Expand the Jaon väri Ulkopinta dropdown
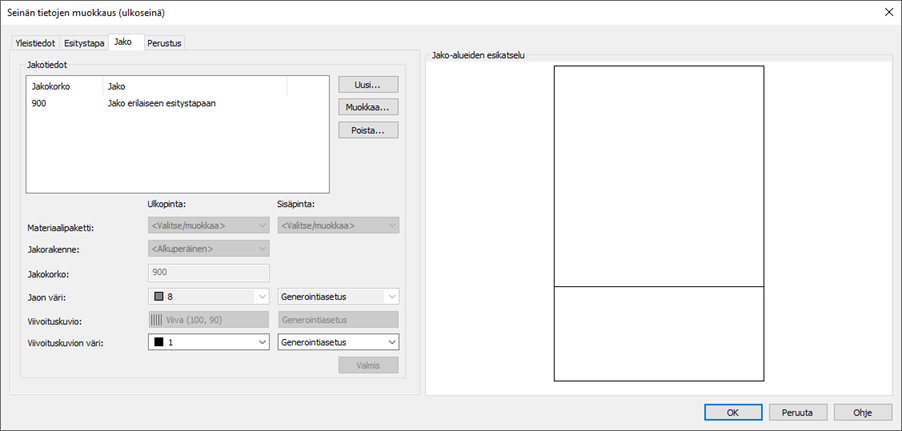Viewport: 902px width, 431px height. 262,296
